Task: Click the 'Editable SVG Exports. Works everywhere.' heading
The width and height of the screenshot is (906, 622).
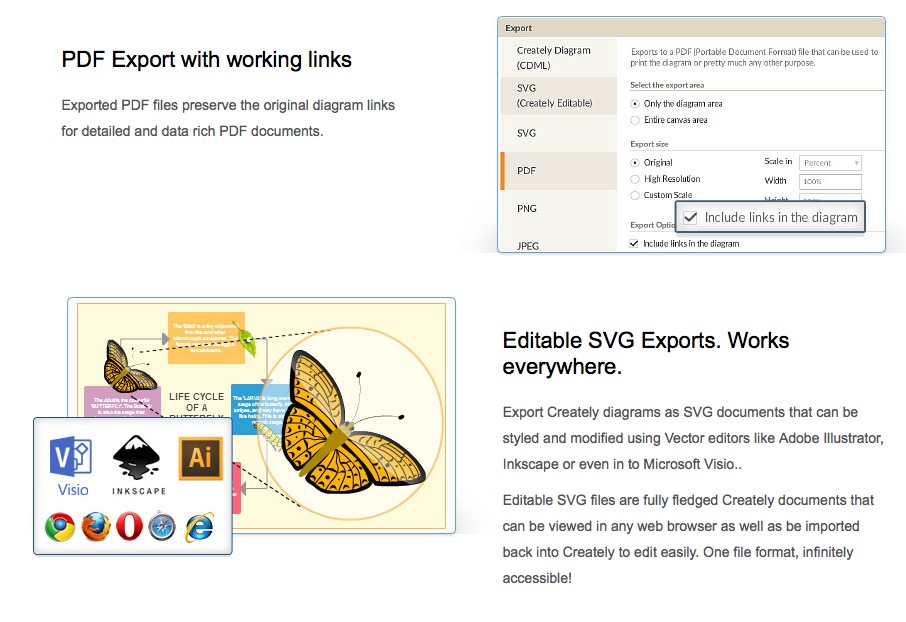Action: (645, 353)
